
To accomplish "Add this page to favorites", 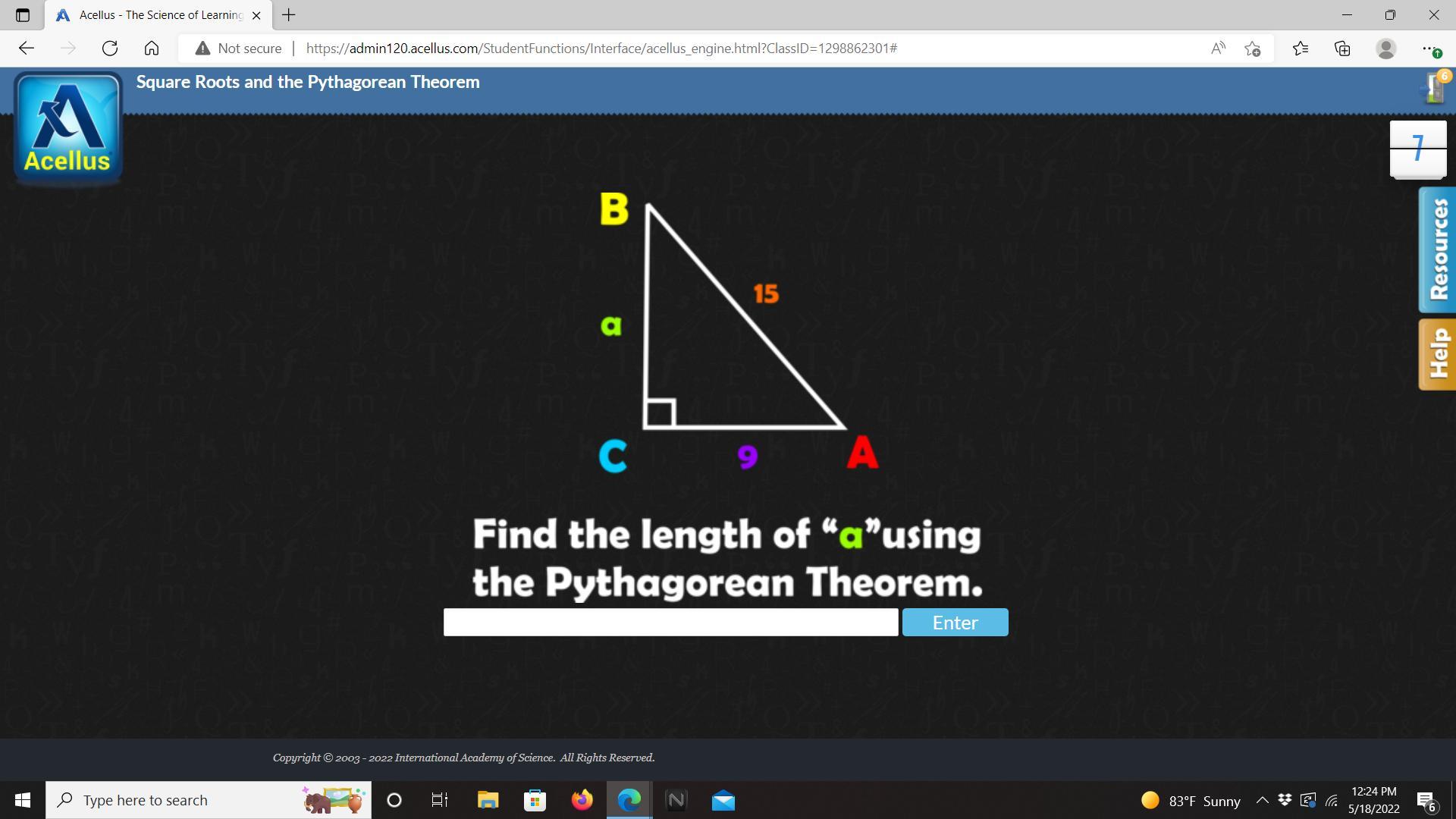I will tap(1253, 49).
